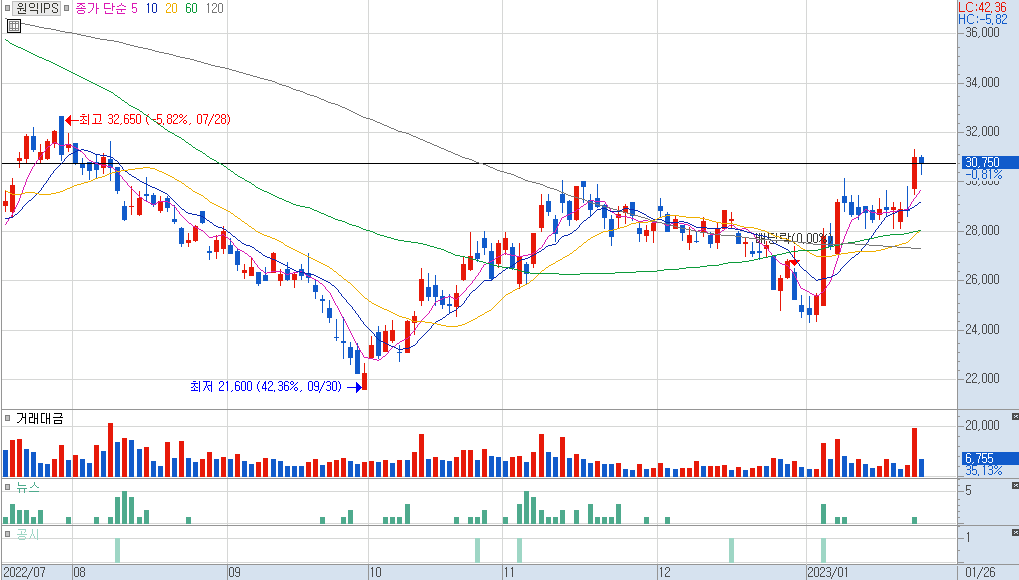This screenshot has height=580, width=1019.
Task: Click the 32,000 price axis label
Action: pyautogui.click(x=982, y=131)
